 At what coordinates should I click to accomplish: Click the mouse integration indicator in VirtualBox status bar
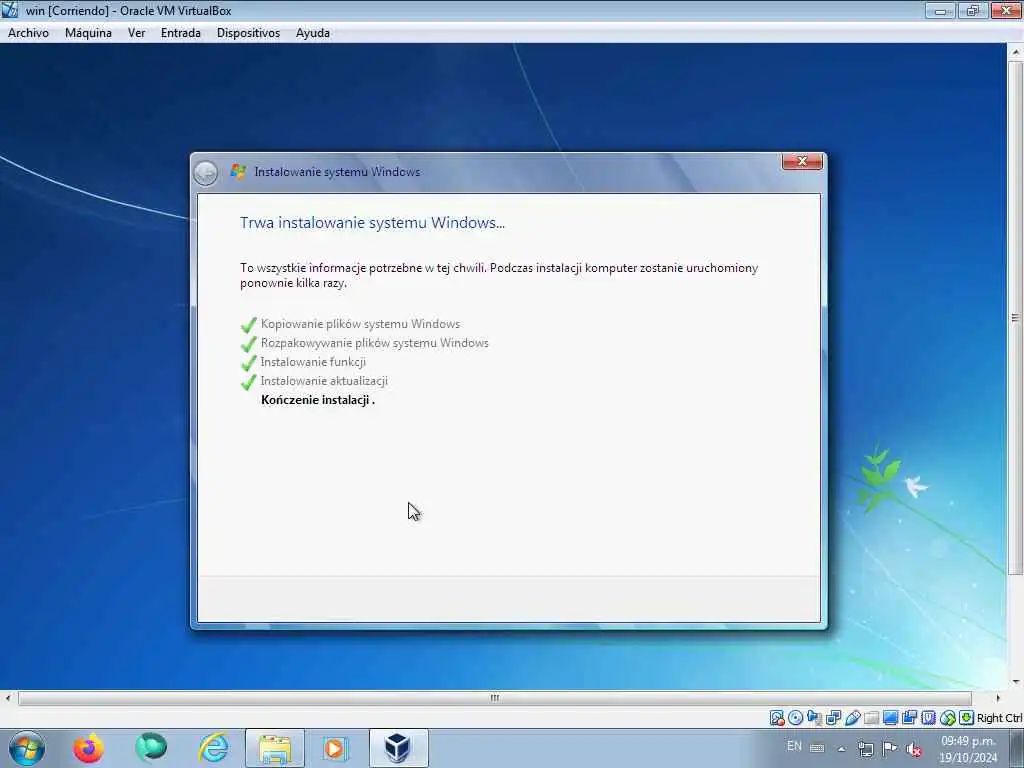point(948,718)
